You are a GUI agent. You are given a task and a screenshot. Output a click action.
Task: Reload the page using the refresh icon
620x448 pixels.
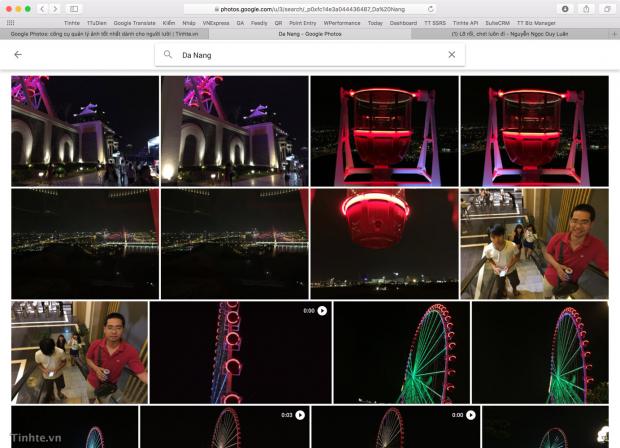[431, 9]
